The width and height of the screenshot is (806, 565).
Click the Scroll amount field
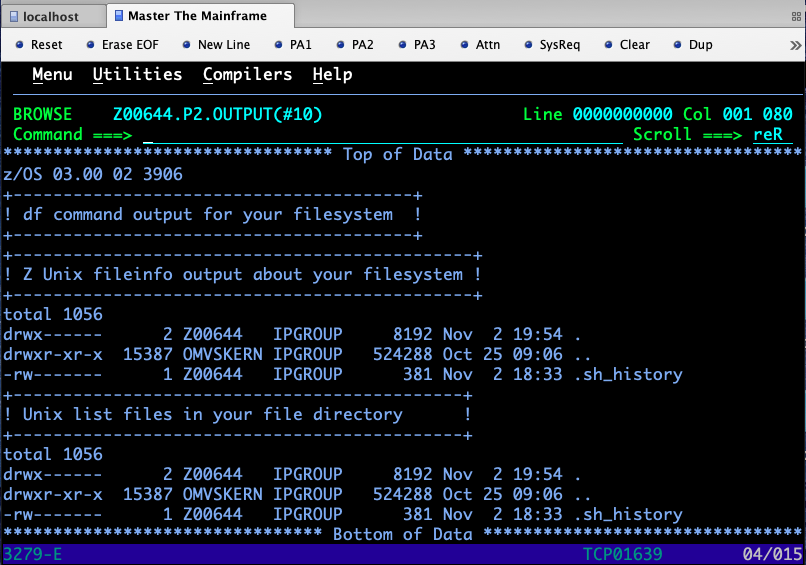point(773,135)
